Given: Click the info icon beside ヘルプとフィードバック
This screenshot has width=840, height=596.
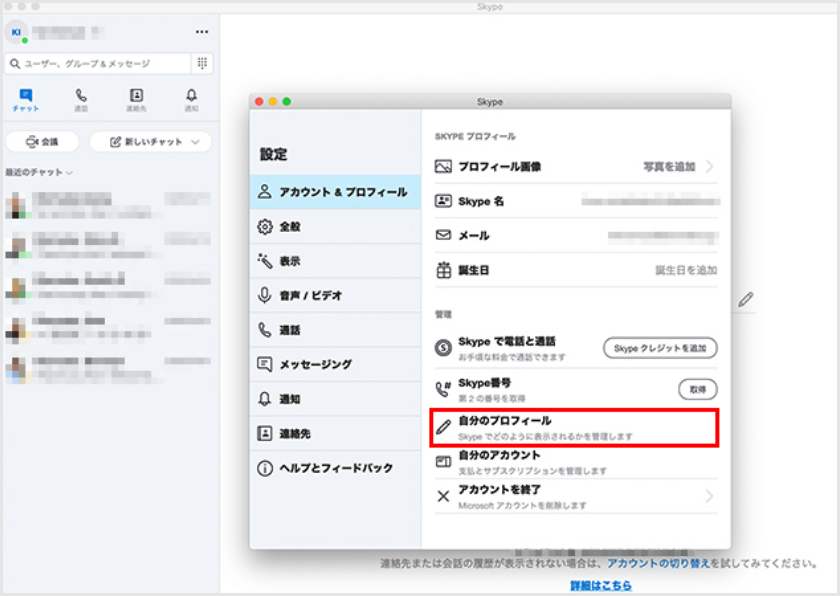Looking at the screenshot, I should [265, 468].
